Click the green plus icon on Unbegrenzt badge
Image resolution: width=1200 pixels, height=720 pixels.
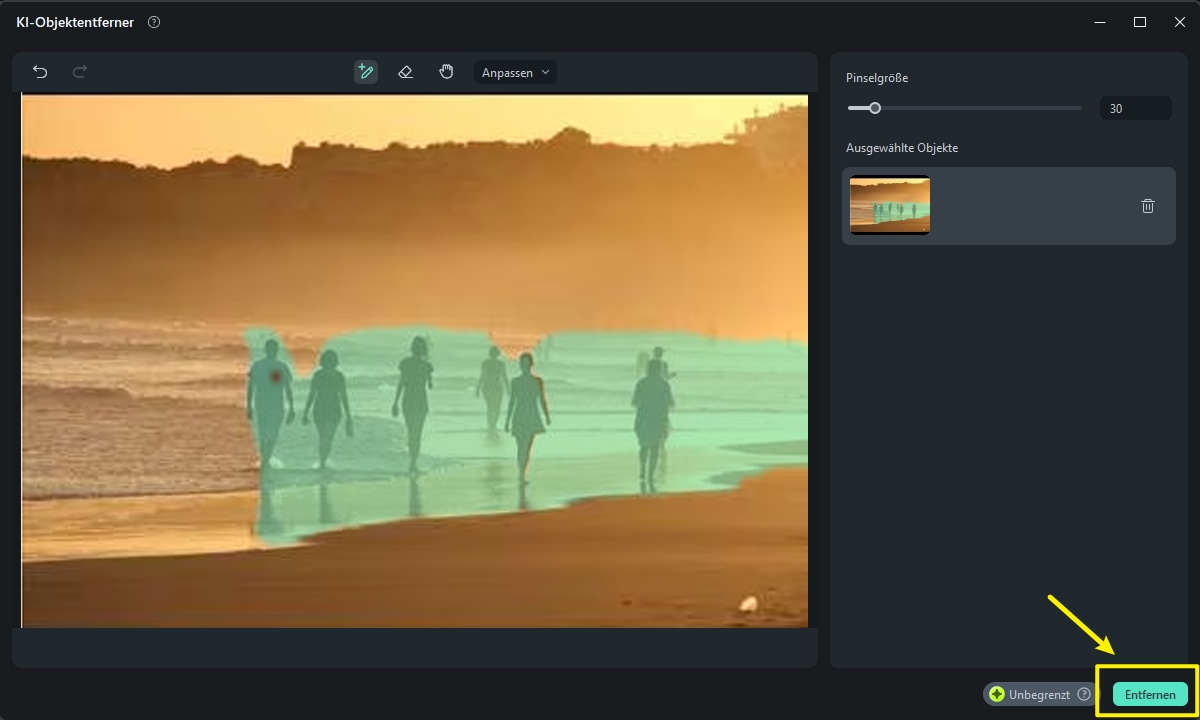coord(997,694)
